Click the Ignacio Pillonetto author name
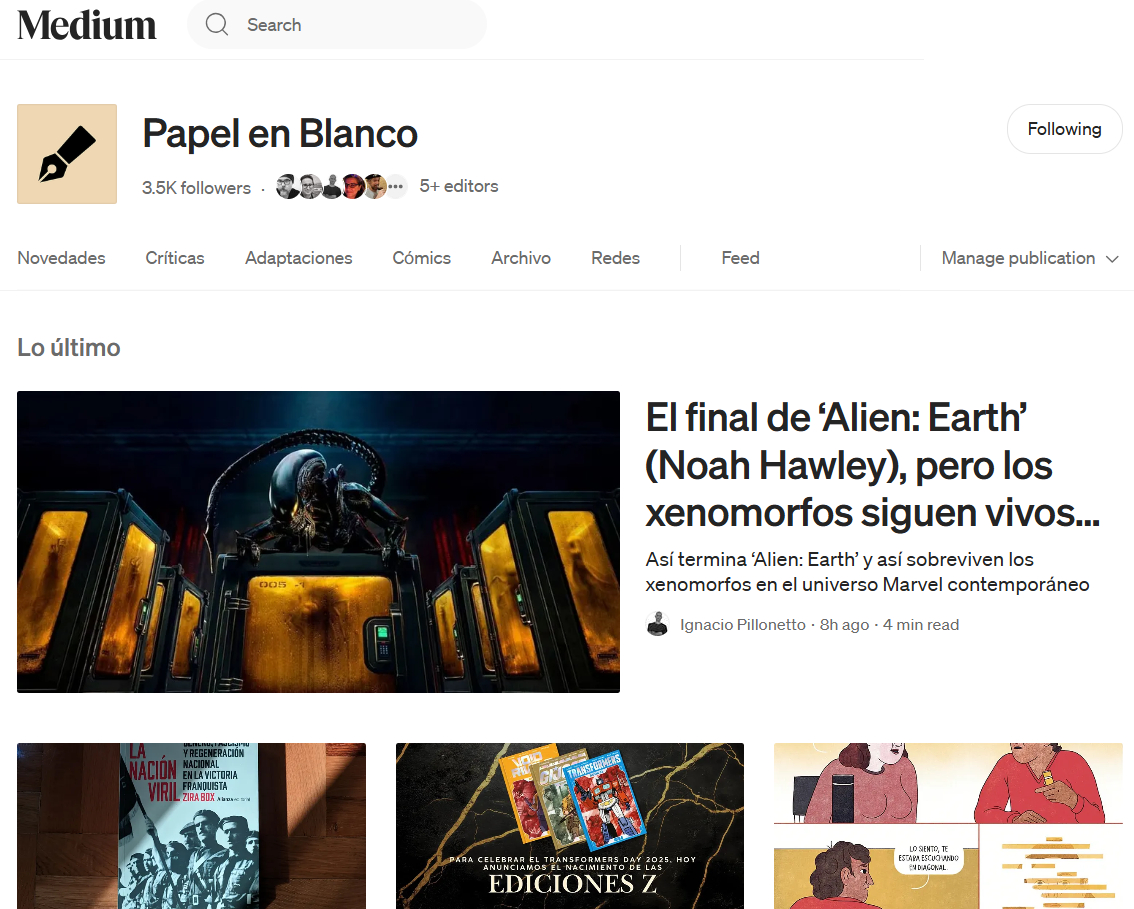Screen dimensions: 1134x909 click(743, 625)
